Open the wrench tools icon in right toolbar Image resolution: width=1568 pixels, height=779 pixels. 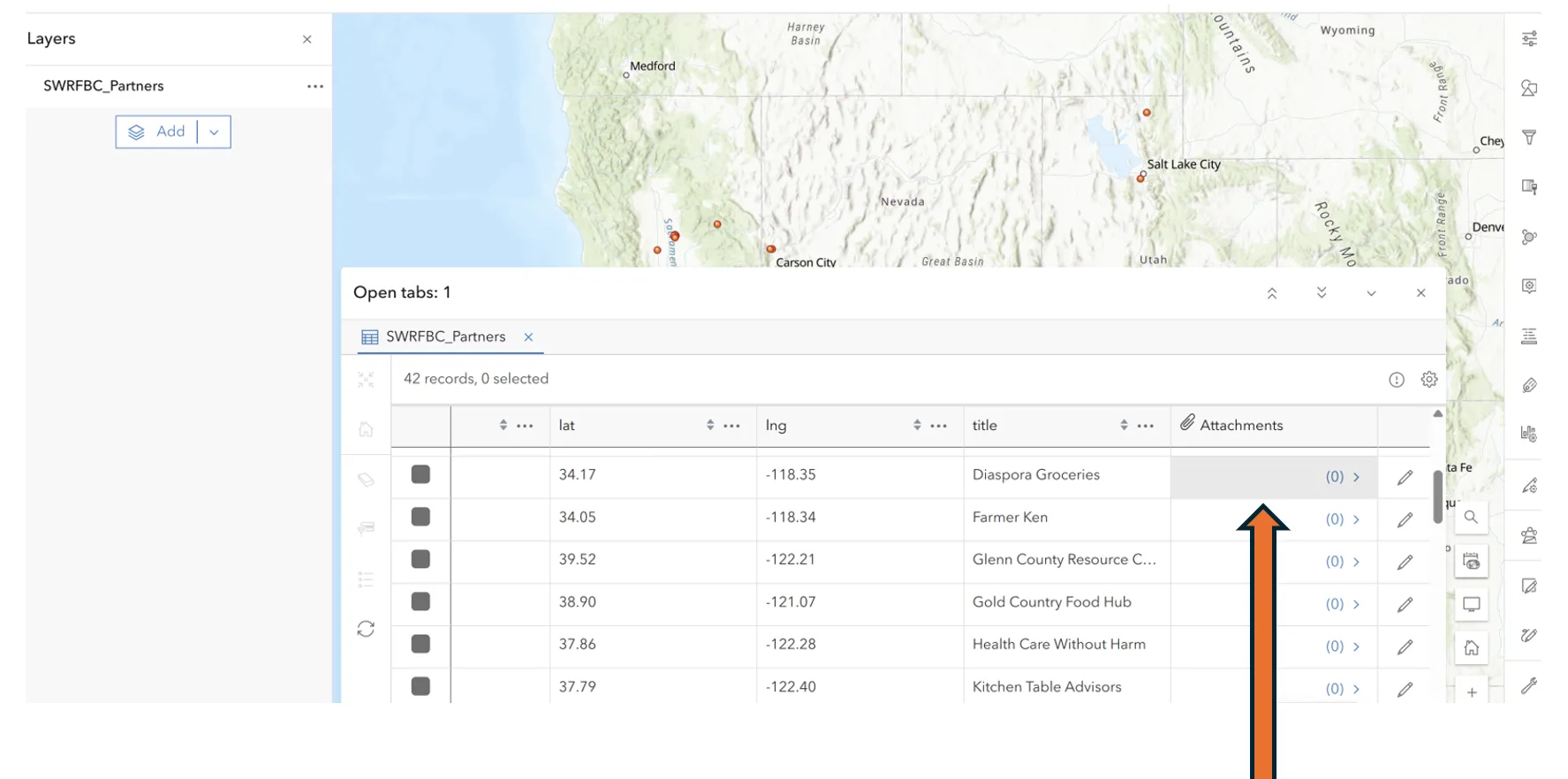[x=1529, y=685]
